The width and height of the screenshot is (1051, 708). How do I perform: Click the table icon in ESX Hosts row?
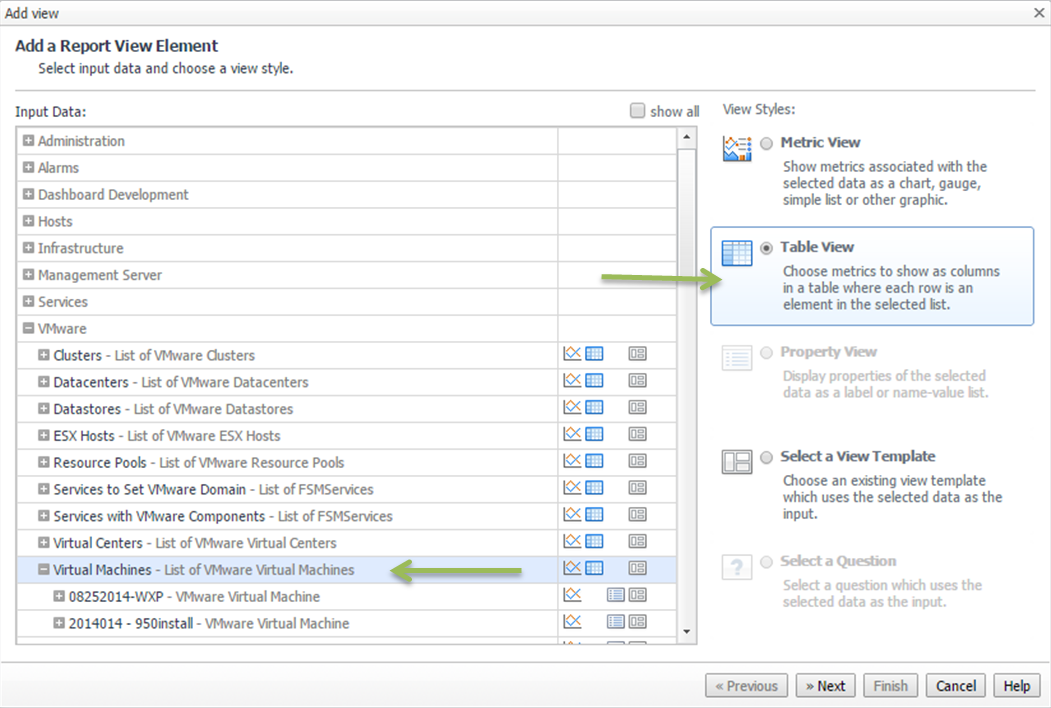pos(594,434)
